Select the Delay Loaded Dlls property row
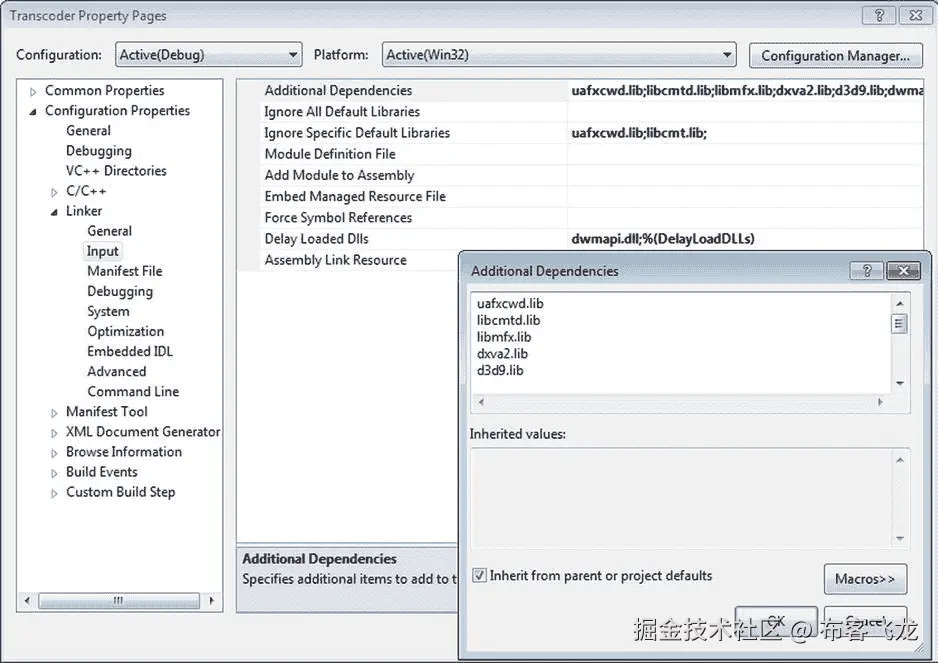Image resolution: width=938 pixels, height=663 pixels. (318, 238)
